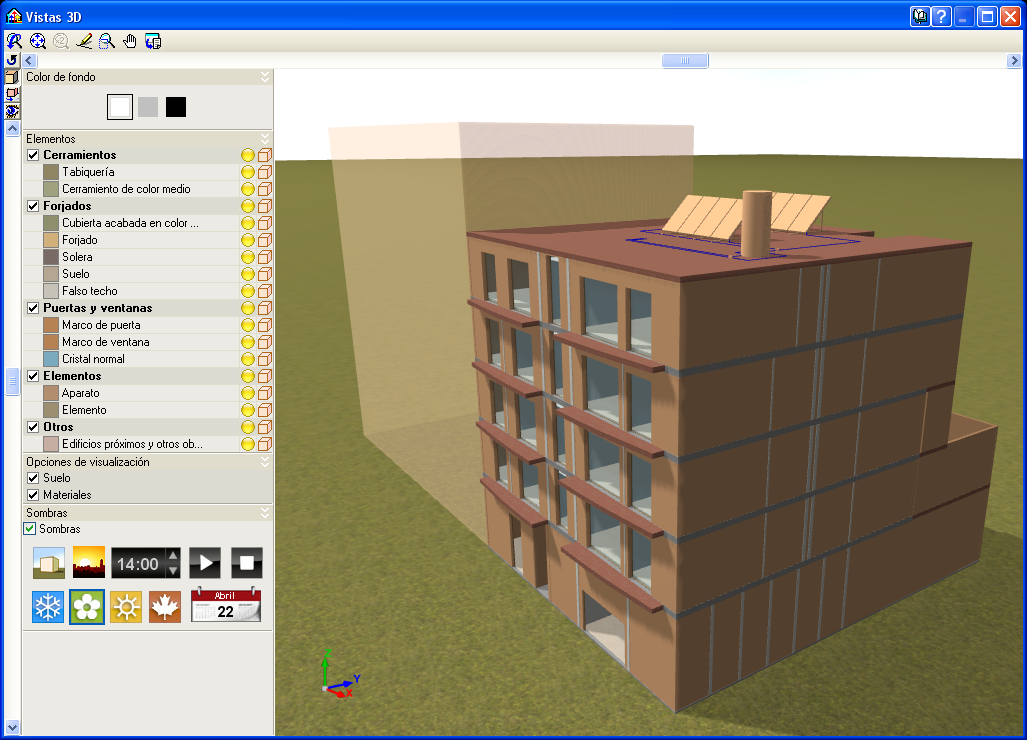The image size is (1027, 740).
Task: Select the autumn leaf season
Action: (x=165, y=607)
